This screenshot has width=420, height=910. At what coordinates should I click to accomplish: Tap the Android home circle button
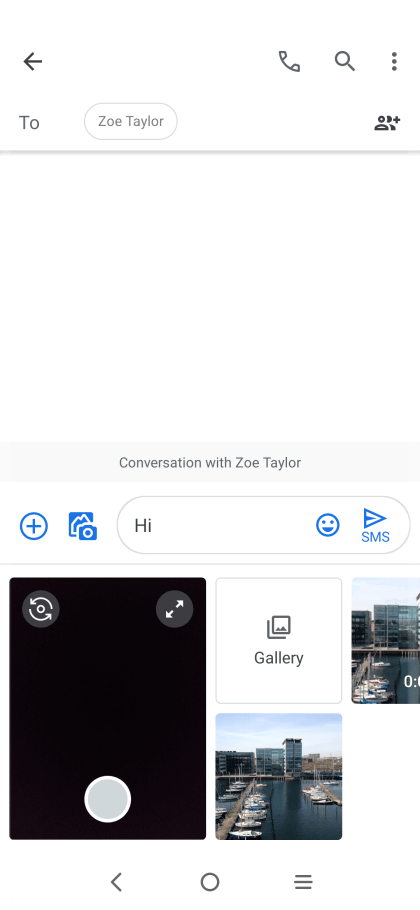(210, 882)
